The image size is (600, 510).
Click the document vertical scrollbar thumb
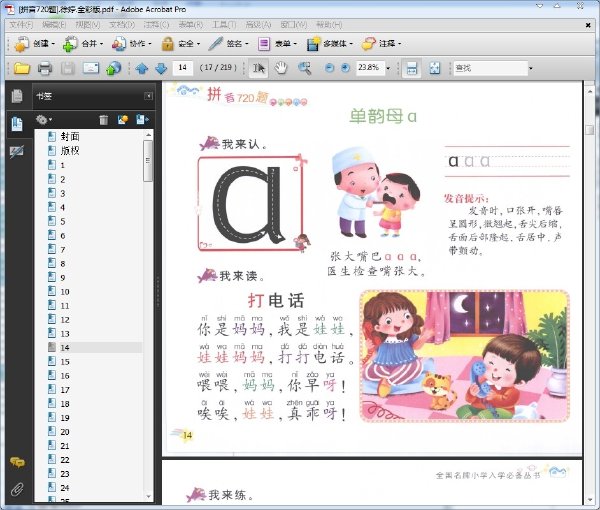pyautogui.click(x=590, y=130)
